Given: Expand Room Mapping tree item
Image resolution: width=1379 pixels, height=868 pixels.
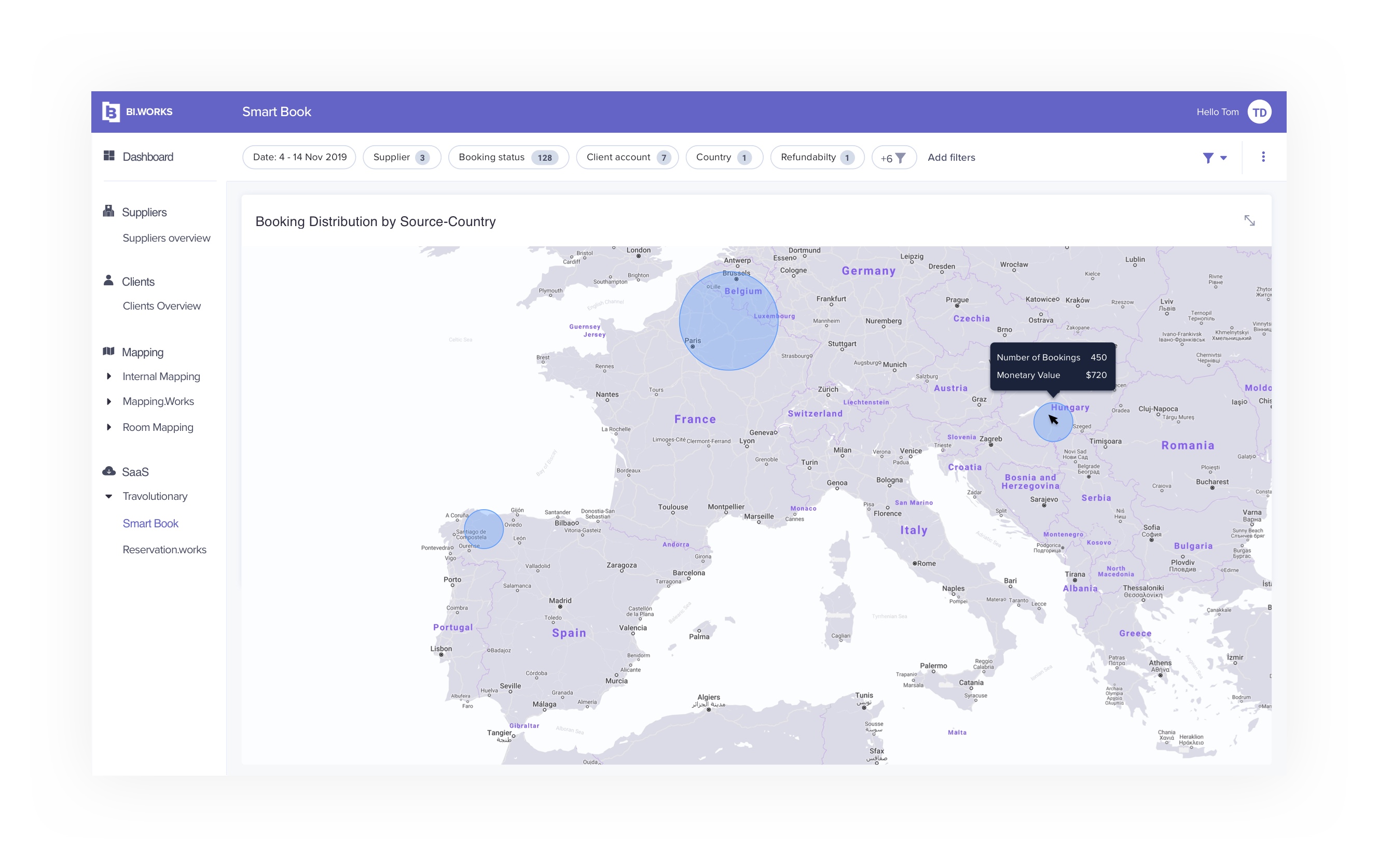Looking at the screenshot, I should click(x=109, y=427).
